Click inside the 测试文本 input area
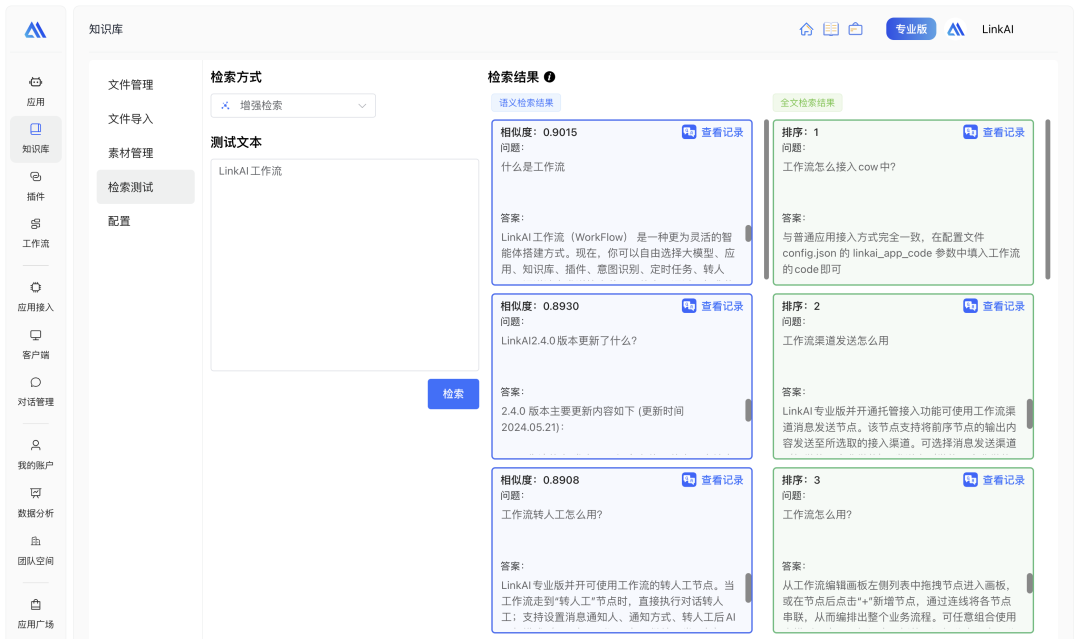Screen dimensions: 1080x639 point(344,260)
